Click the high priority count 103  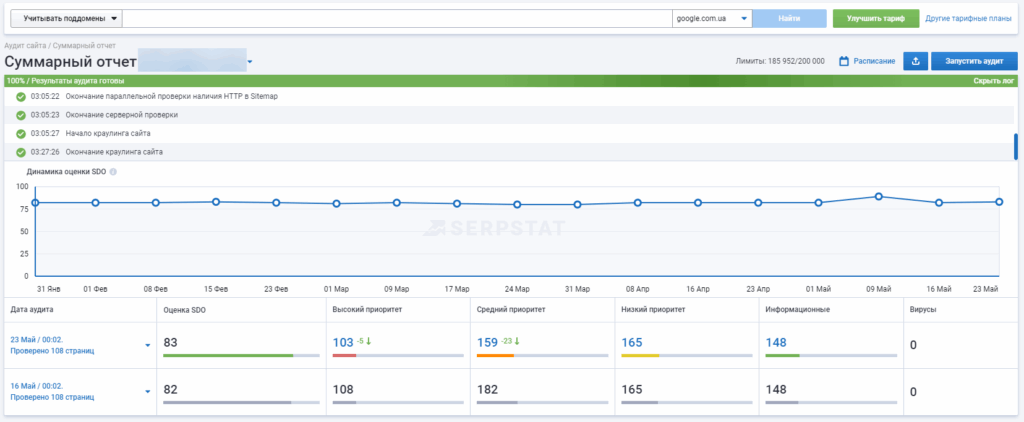pos(343,342)
